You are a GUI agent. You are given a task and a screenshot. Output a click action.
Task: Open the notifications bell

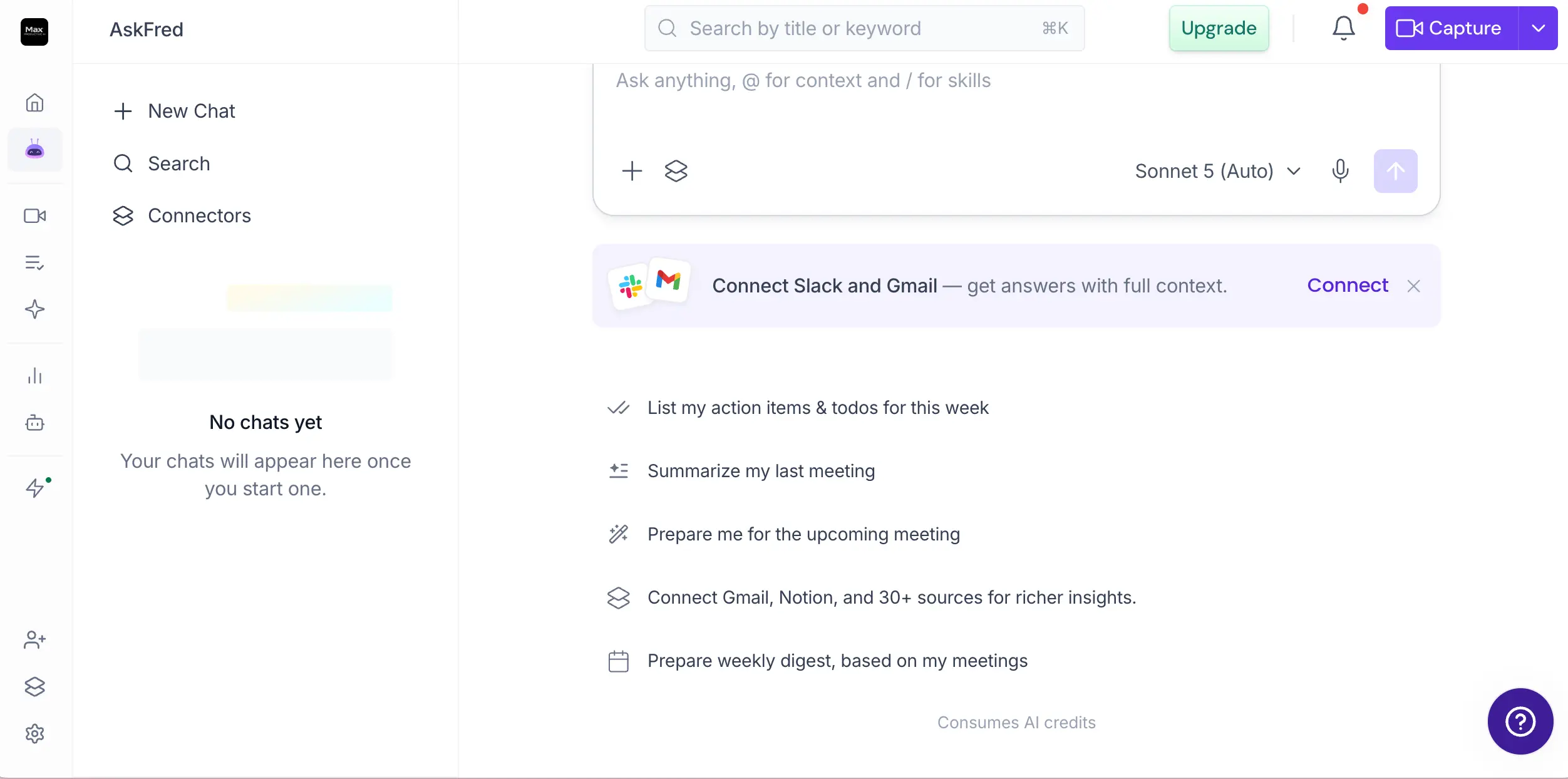pyautogui.click(x=1344, y=28)
